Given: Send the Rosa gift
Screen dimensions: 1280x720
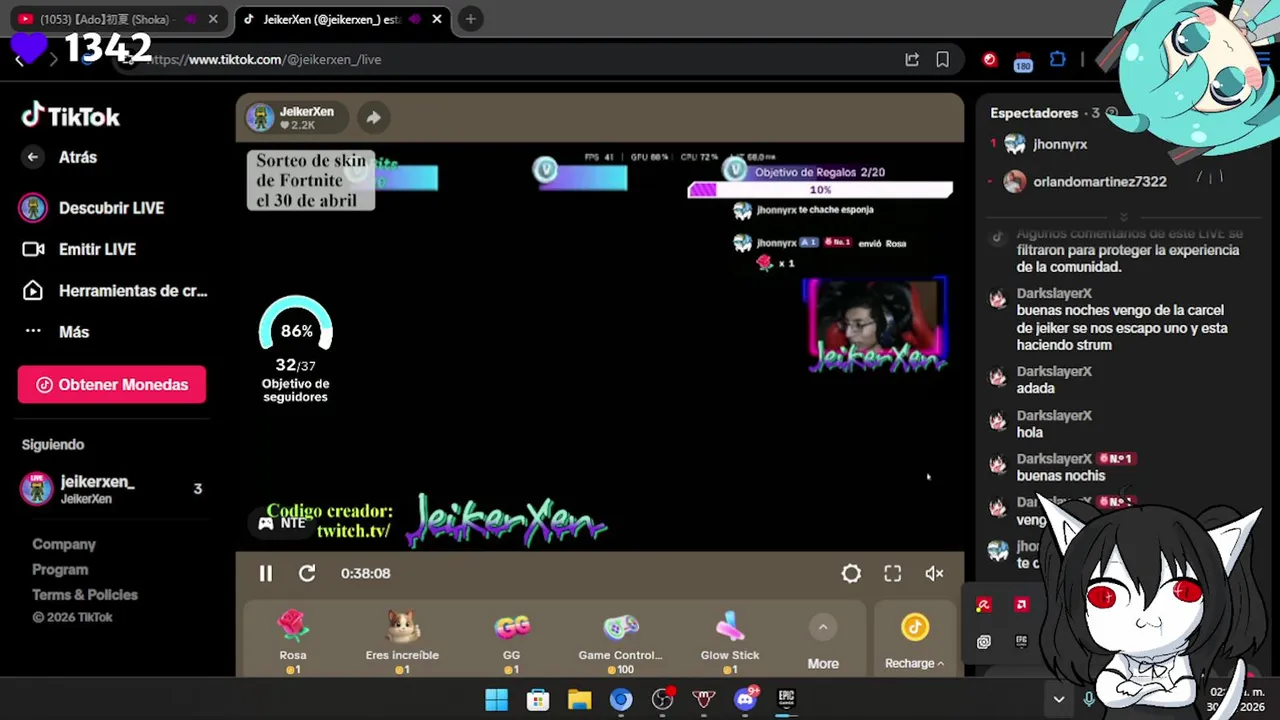Looking at the screenshot, I should tap(293, 641).
